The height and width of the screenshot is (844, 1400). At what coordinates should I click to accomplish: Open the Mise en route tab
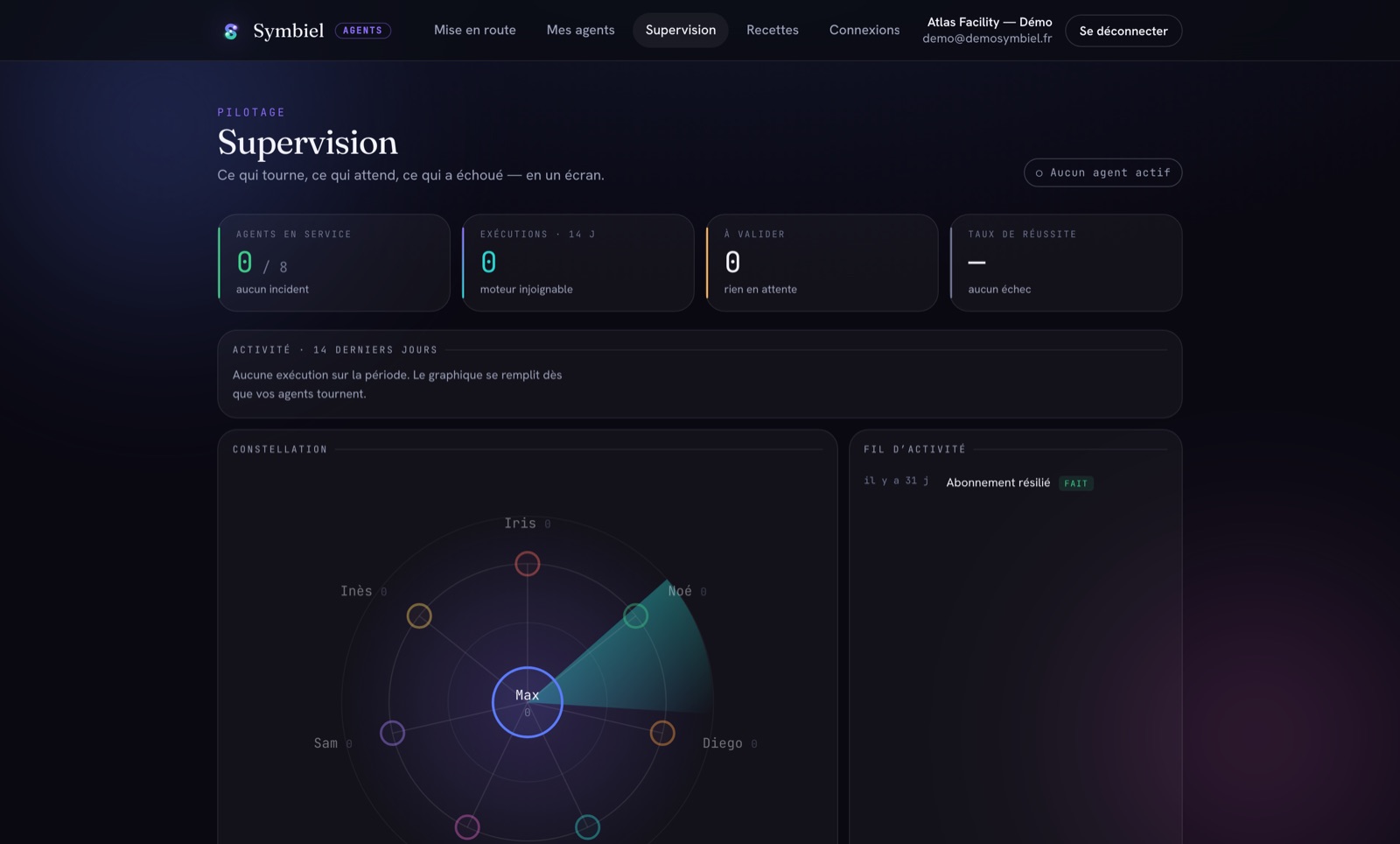pyautogui.click(x=475, y=30)
